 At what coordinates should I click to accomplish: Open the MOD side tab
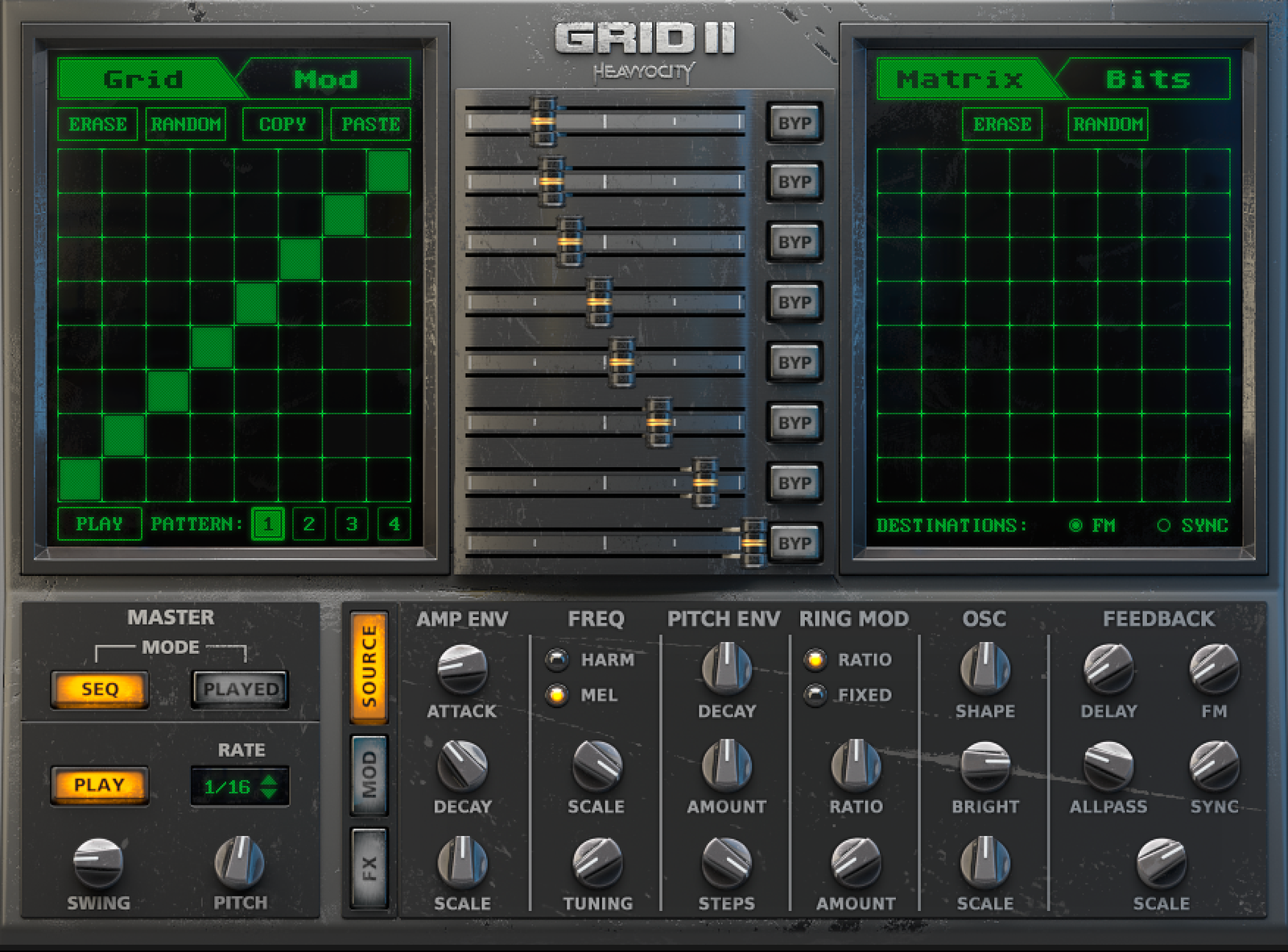[x=369, y=775]
